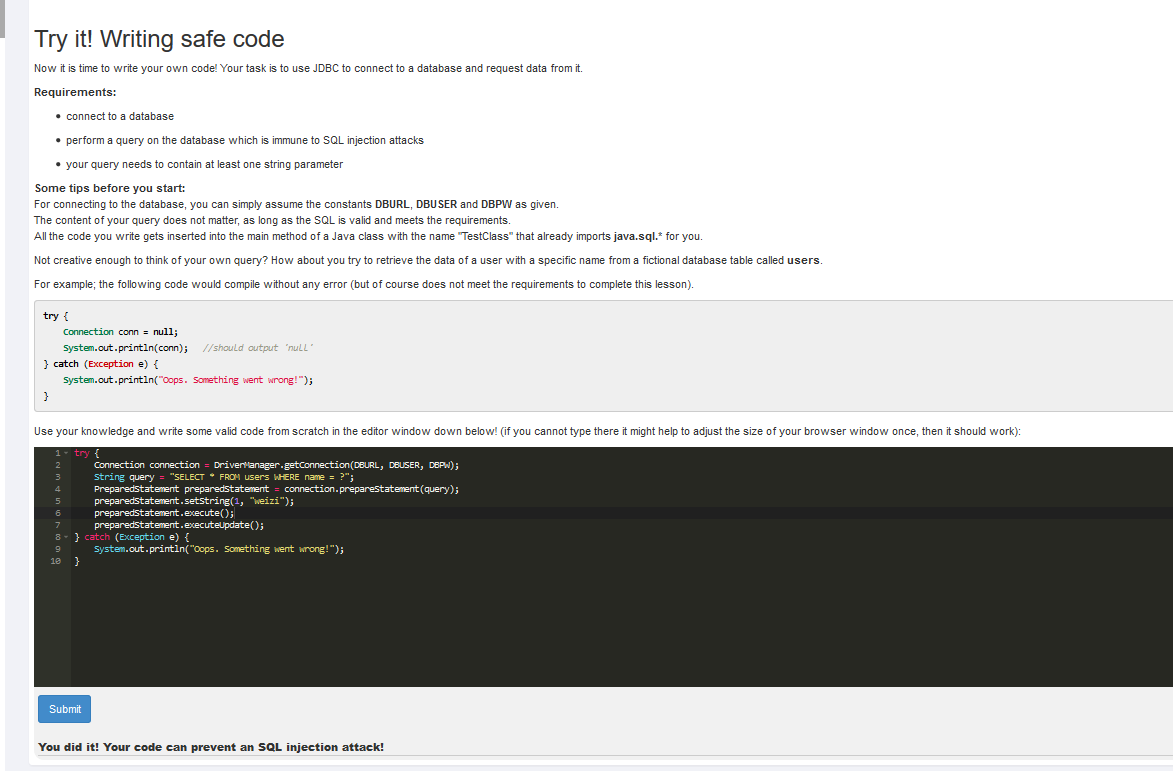This screenshot has width=1173, height=771.
Task: Click the closing brace on line 10
Action: coord(76,561)
